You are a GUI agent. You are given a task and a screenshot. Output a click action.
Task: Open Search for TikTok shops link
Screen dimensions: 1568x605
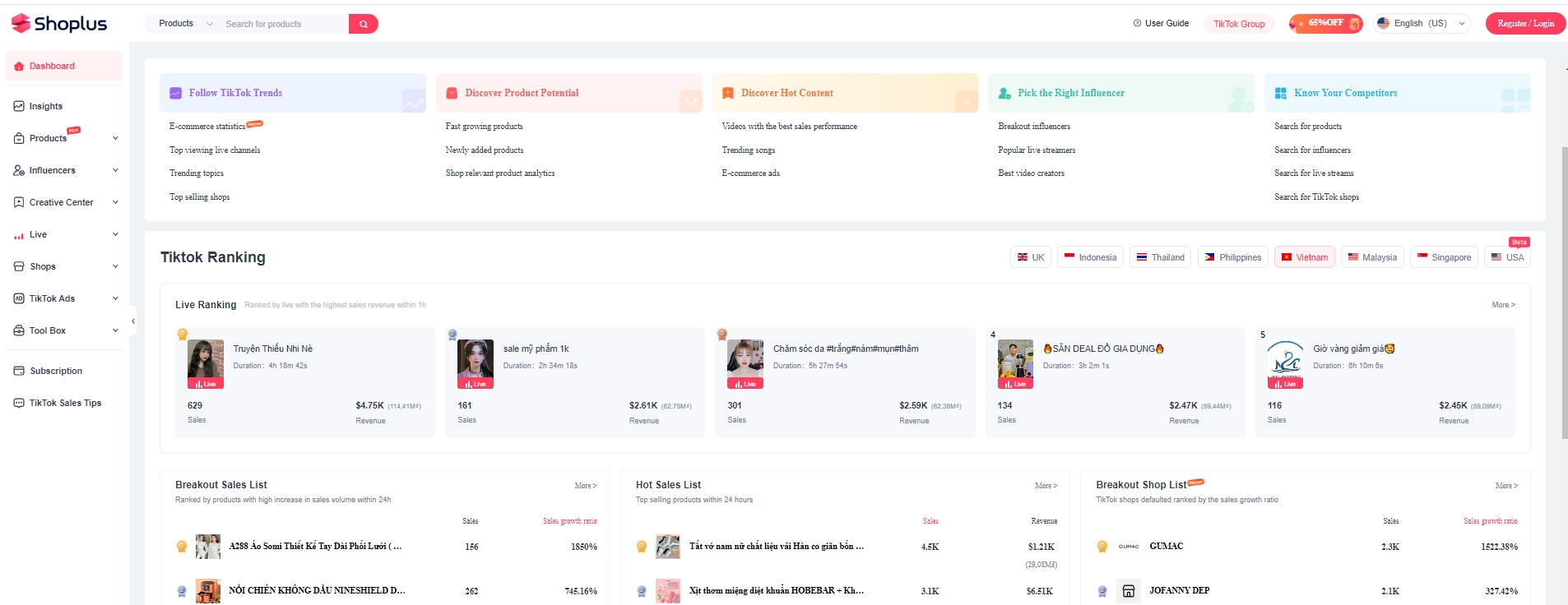click(x=1316, y=197)
